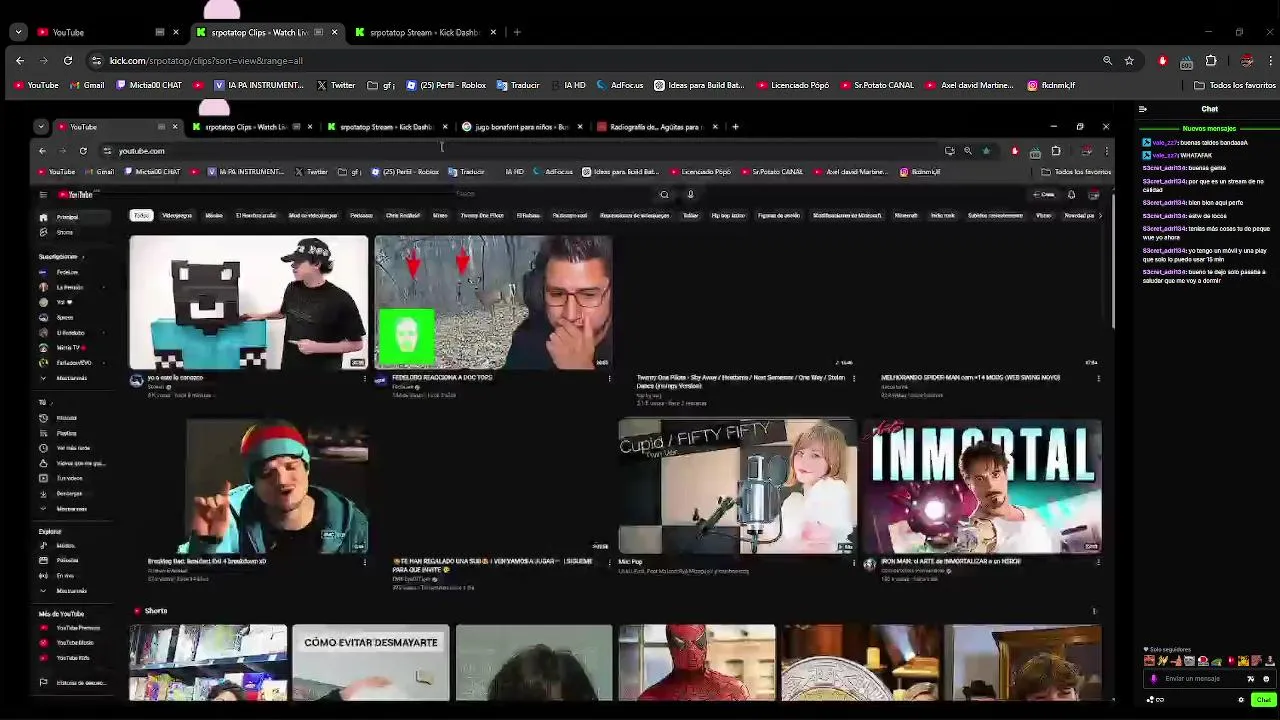
Task: Click the Videojuegos filter chip in the video
Action: 176,215
